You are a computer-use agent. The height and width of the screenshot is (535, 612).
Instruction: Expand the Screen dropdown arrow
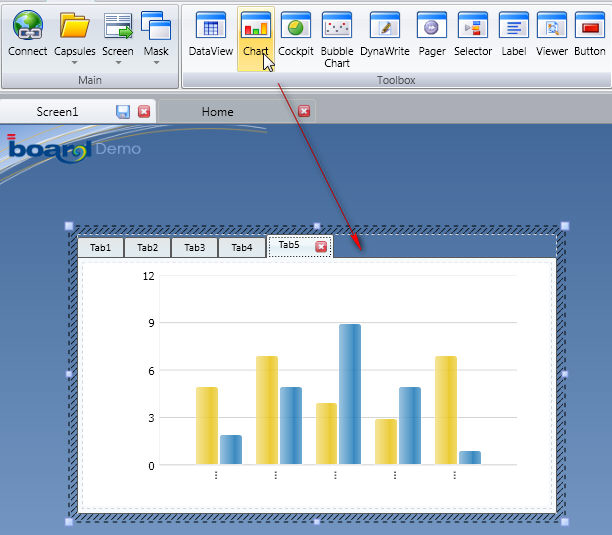[x=118, y=62]
